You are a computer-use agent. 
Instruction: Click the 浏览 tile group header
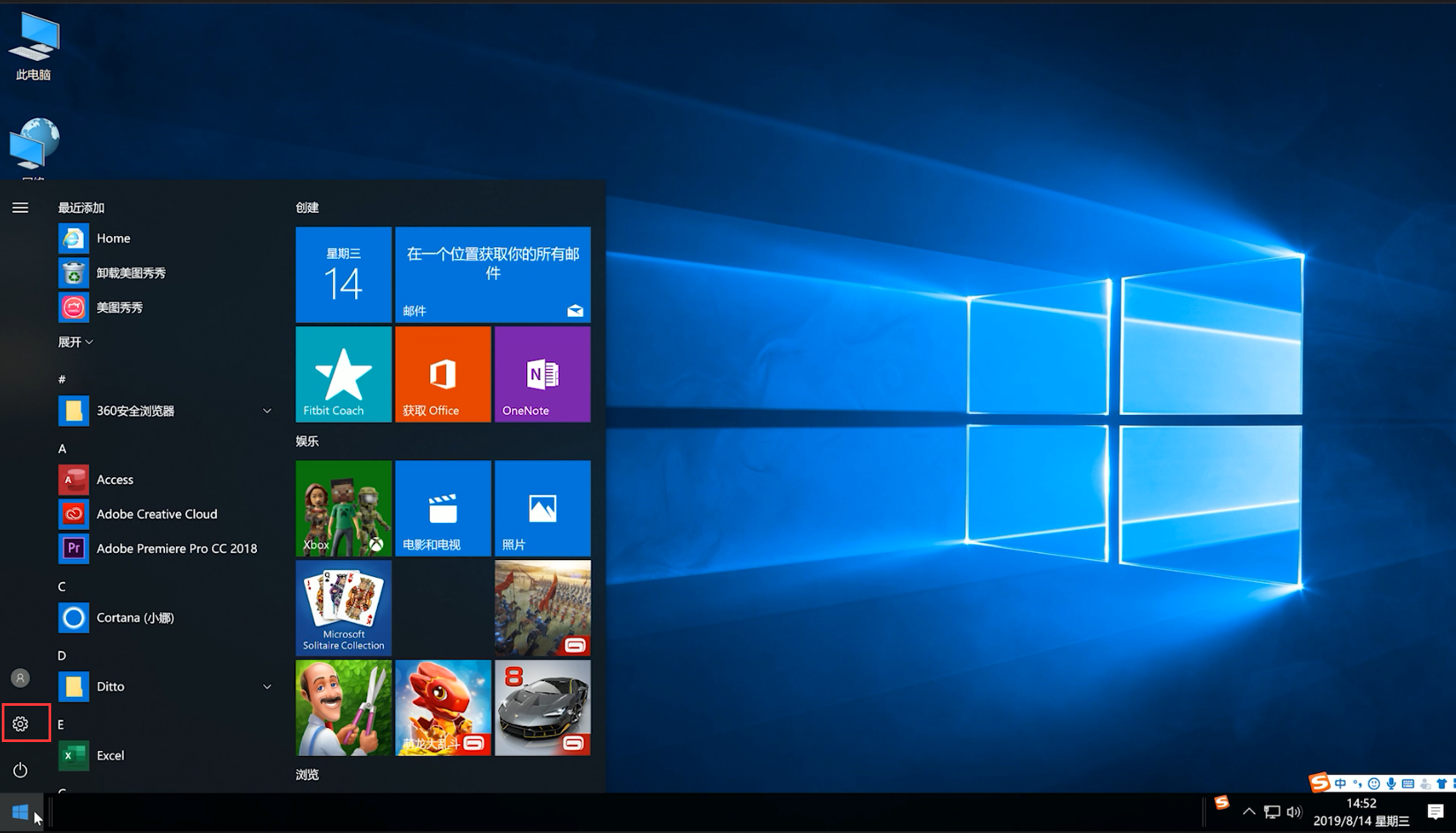point(307,775)
